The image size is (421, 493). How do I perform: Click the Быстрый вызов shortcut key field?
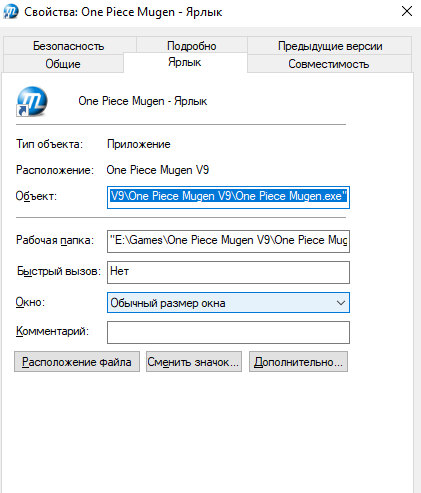(x=228, y=272)
